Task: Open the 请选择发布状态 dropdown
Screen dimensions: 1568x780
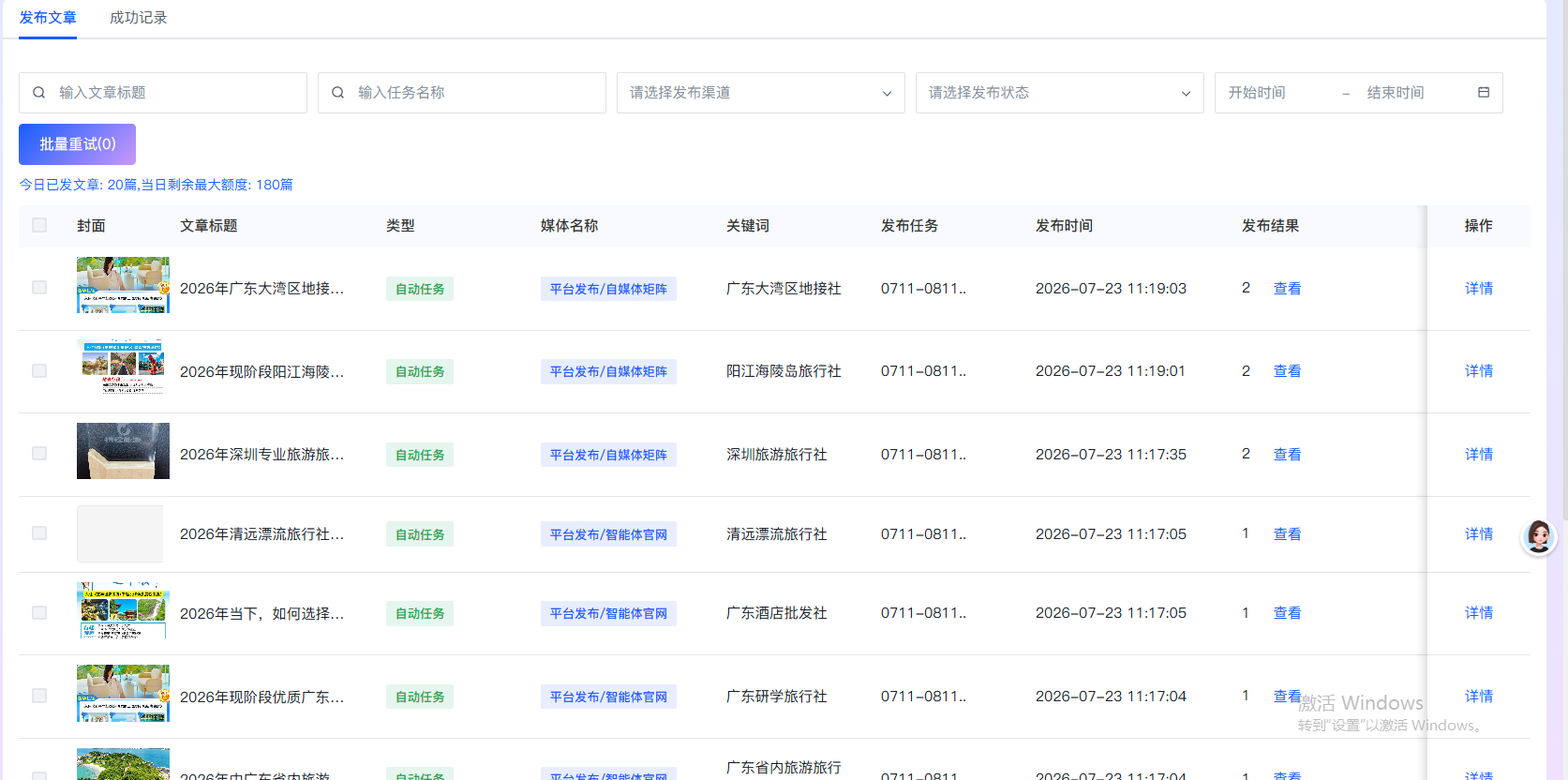Action: click(1060, 93)
